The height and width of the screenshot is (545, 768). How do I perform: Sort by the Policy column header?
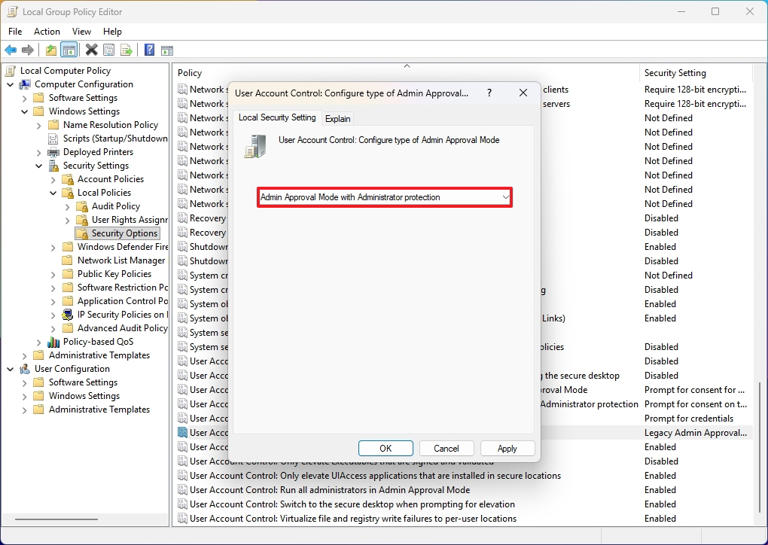[406, 73]
